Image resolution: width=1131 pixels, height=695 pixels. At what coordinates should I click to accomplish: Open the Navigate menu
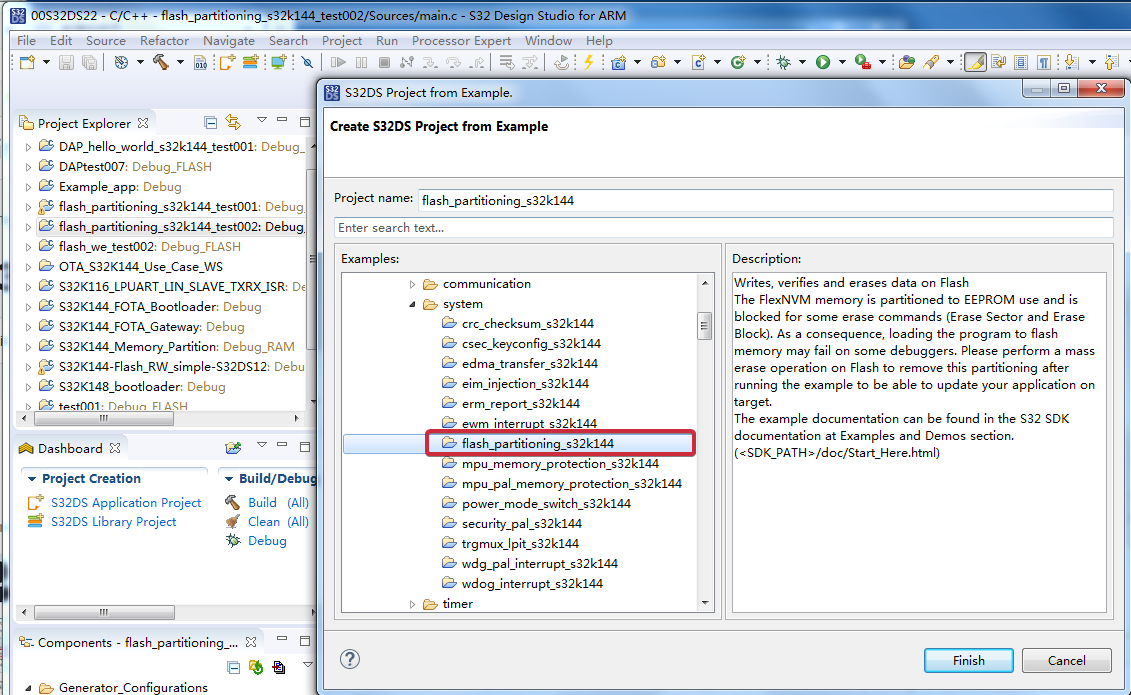(229, 40)
